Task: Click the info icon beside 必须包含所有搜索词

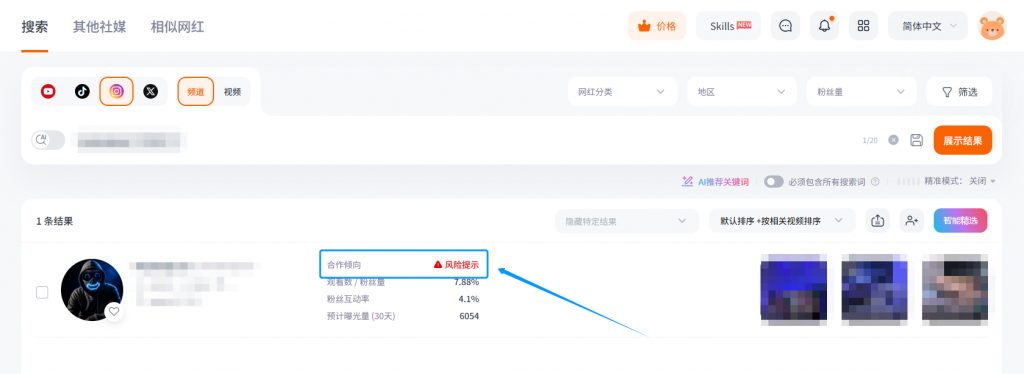Action: 875,181
